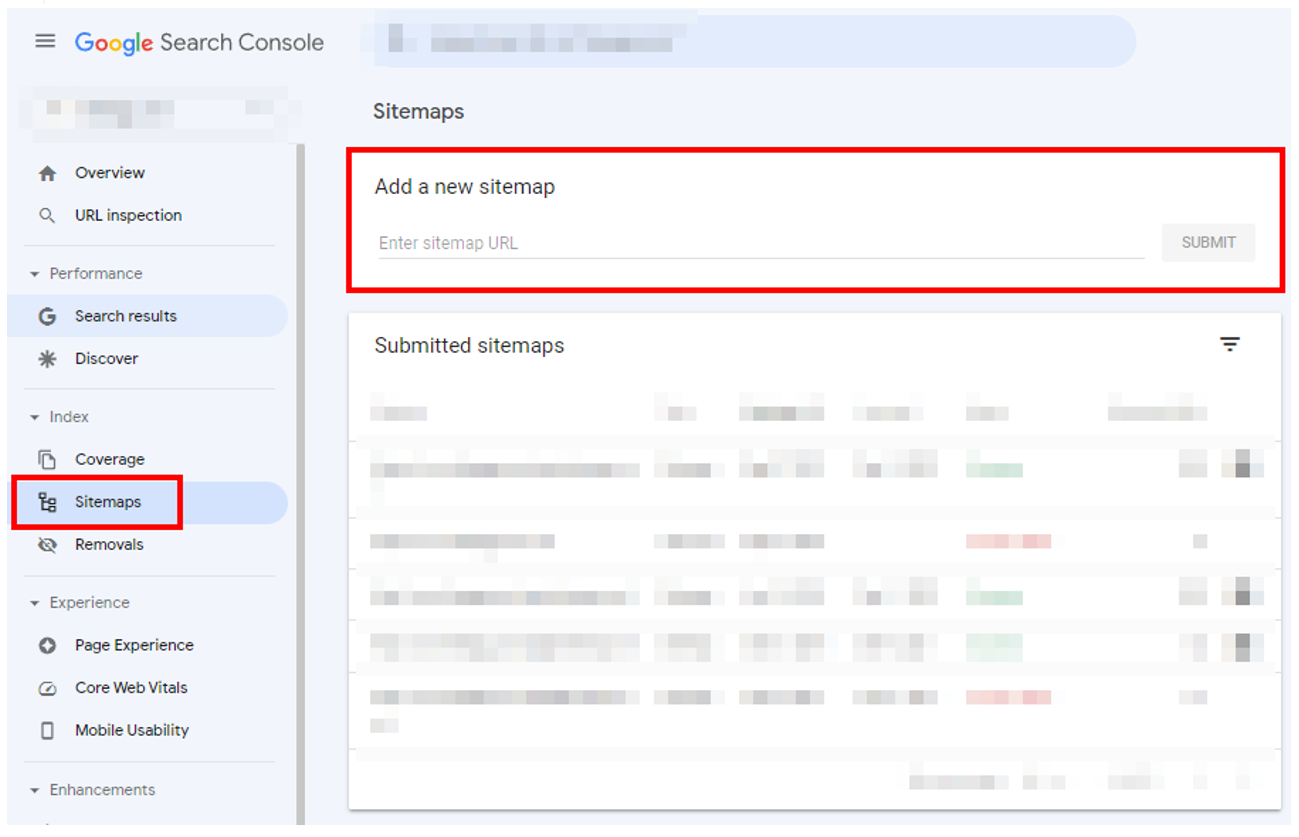1299x837 pixels.
Task: Open the Overview page
Action: click(x=110, y=173)
